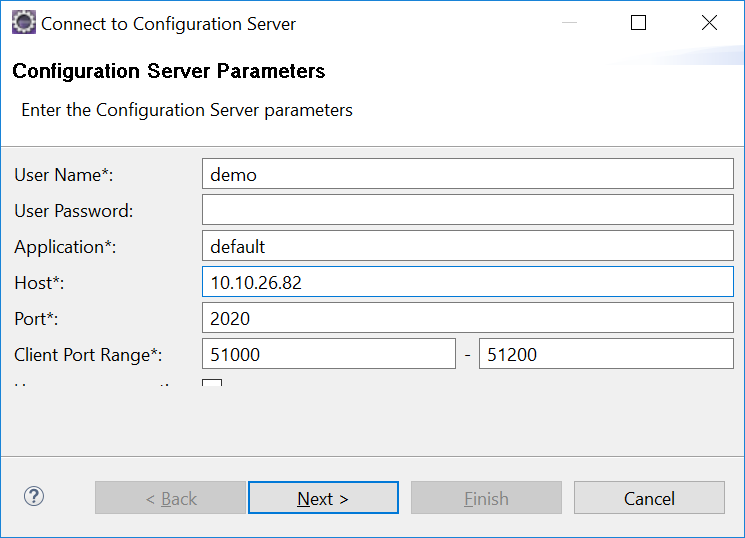Select the Application field showing default
Image resolution: width=745 pixels, height=538 pixels.
click(467, 246)
